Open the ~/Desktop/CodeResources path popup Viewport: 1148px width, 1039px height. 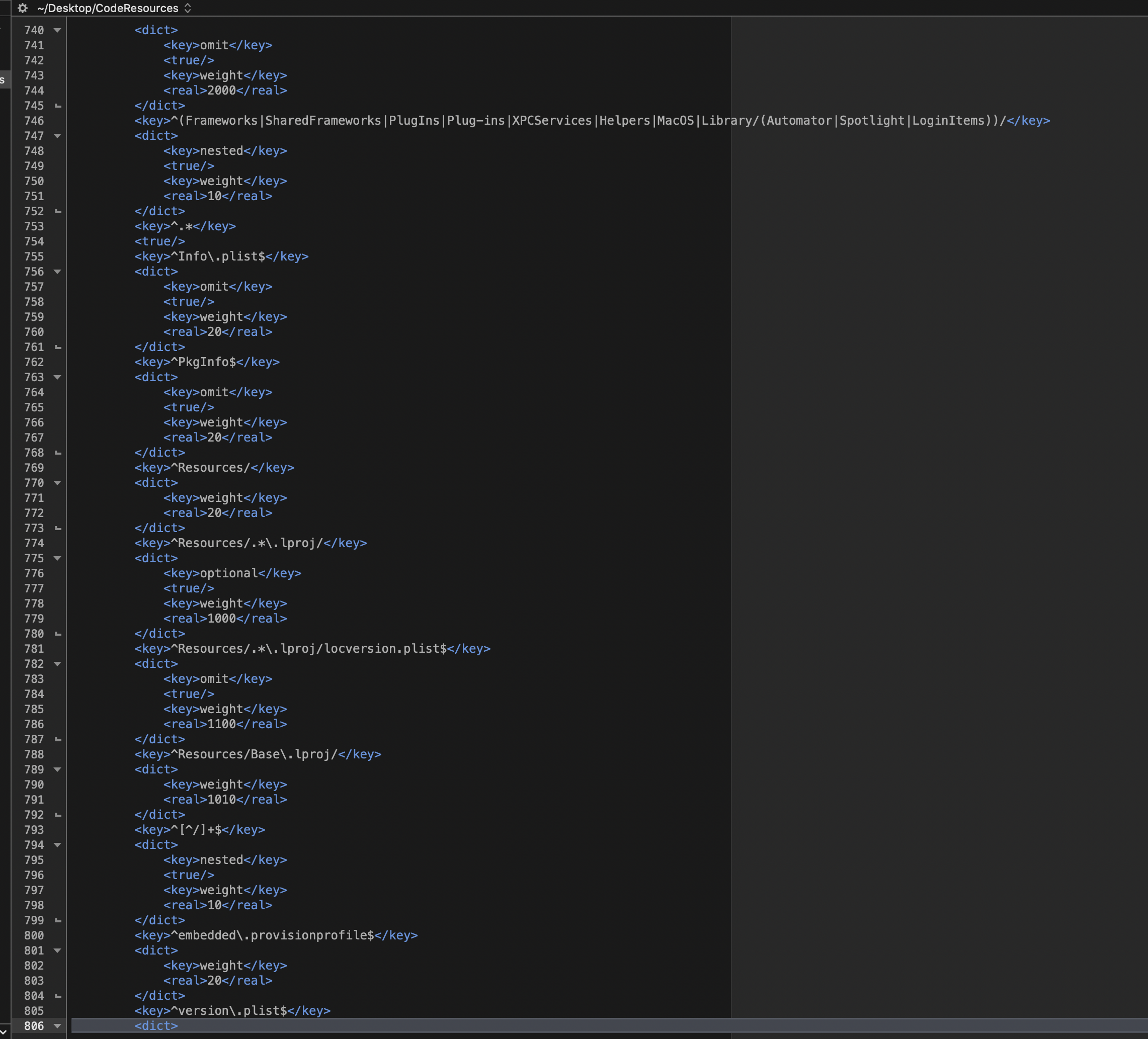114,8
